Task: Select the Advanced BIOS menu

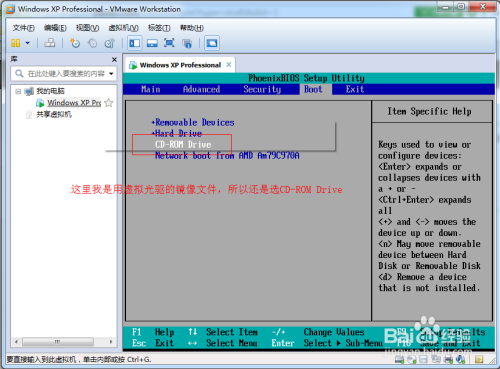Action: coord(201,89)
